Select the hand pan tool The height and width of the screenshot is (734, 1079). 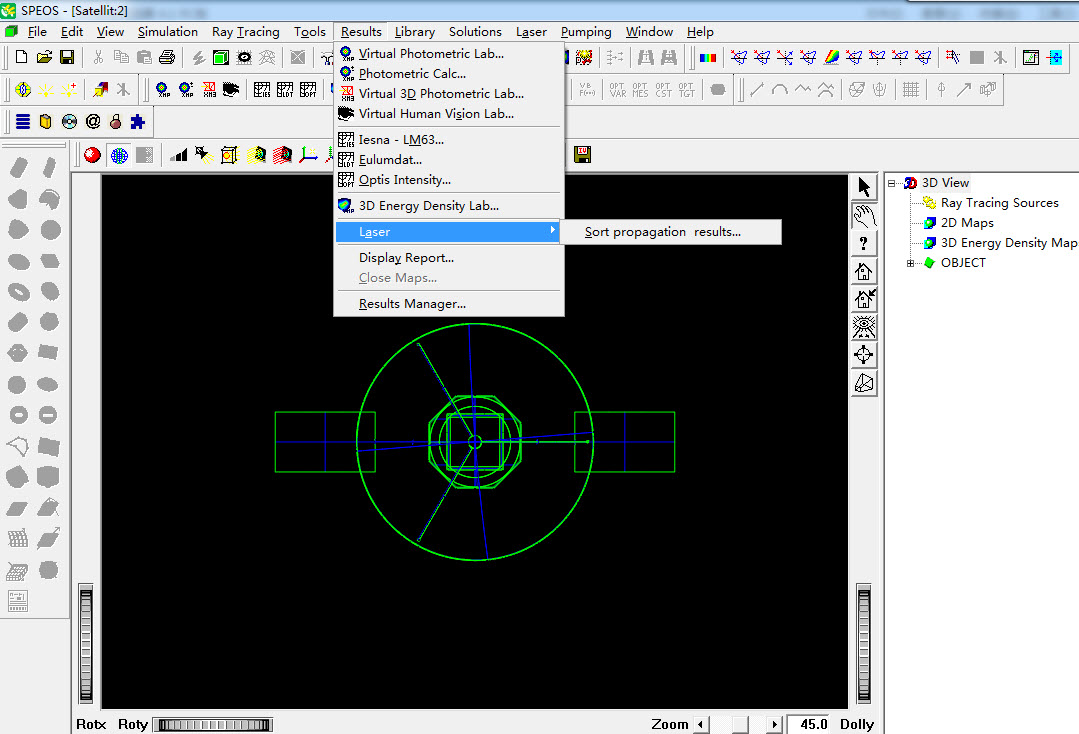864,215
